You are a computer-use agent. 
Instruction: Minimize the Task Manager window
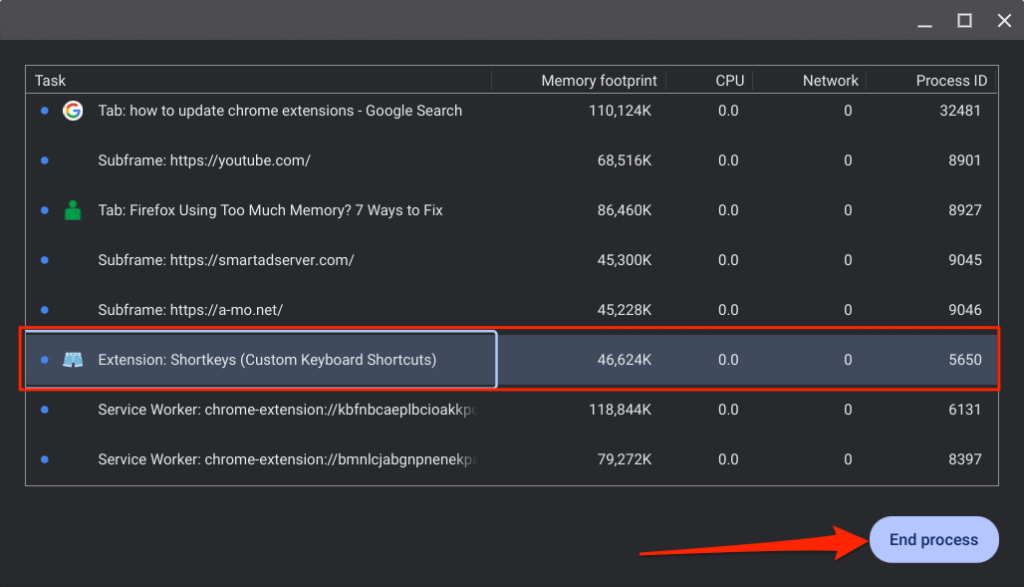click(924, 20)
